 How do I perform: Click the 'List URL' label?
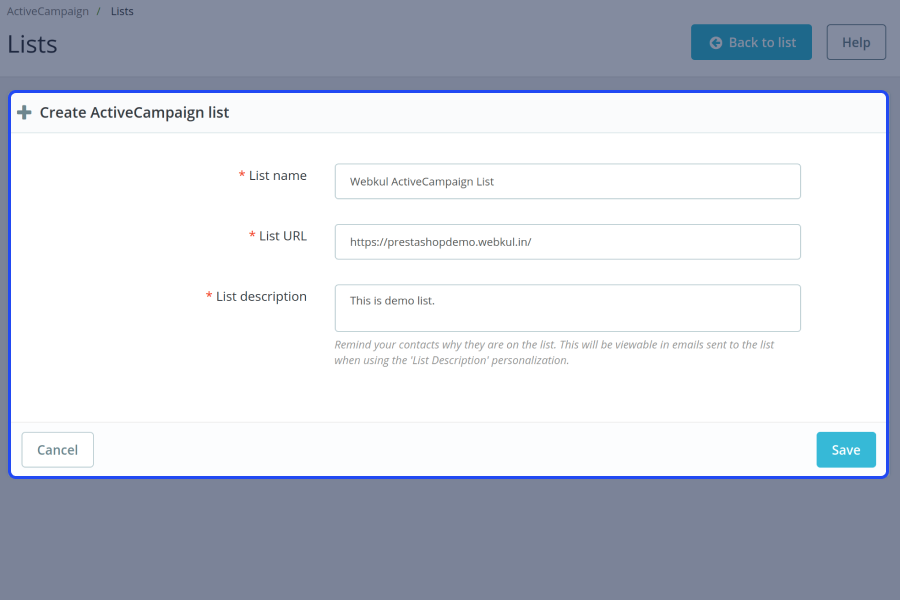(283, 236)
